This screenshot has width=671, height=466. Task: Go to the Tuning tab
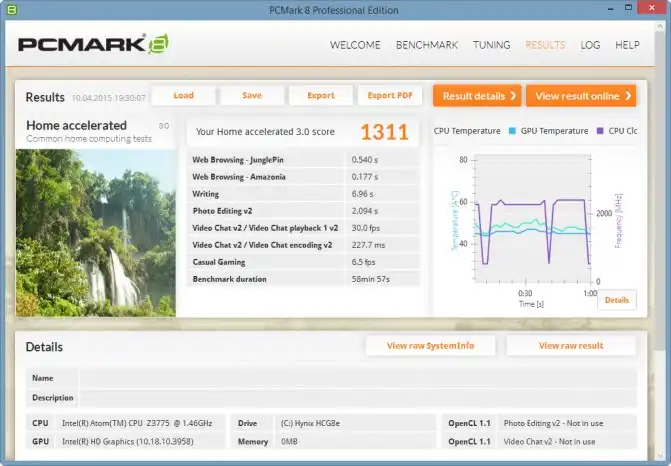click(491, 45)
